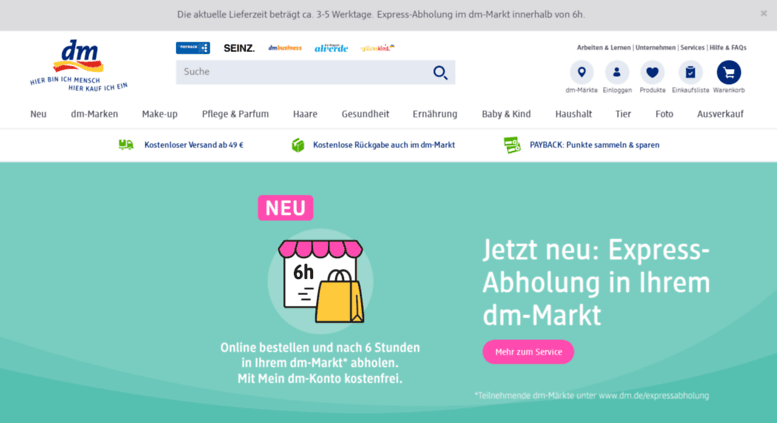Click the Einloggen person icon
Viewport: 777px width, 423px height.
click(x=617, y=72)
